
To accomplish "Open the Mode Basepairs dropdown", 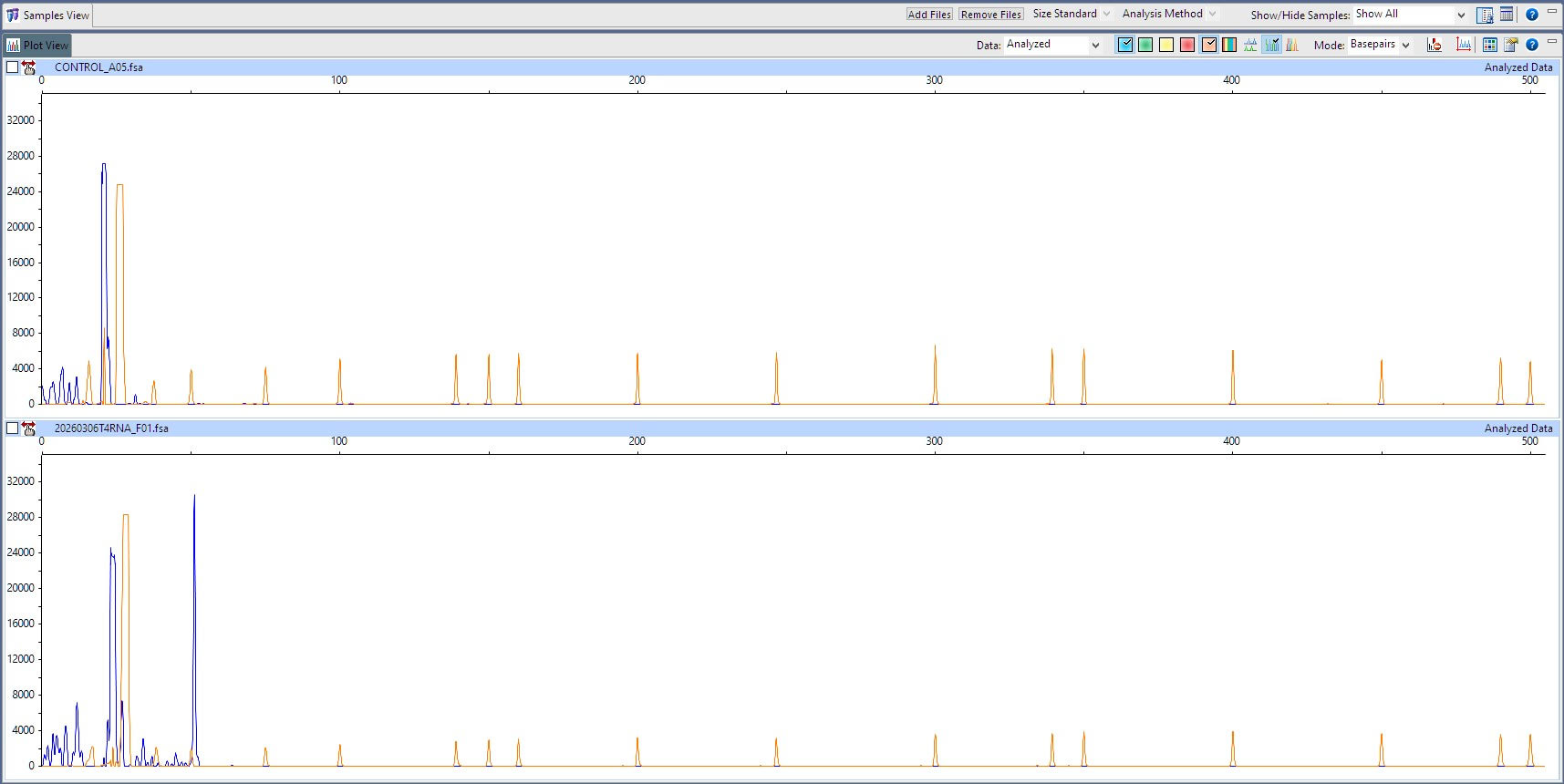I will click(x=1380, y=45).
